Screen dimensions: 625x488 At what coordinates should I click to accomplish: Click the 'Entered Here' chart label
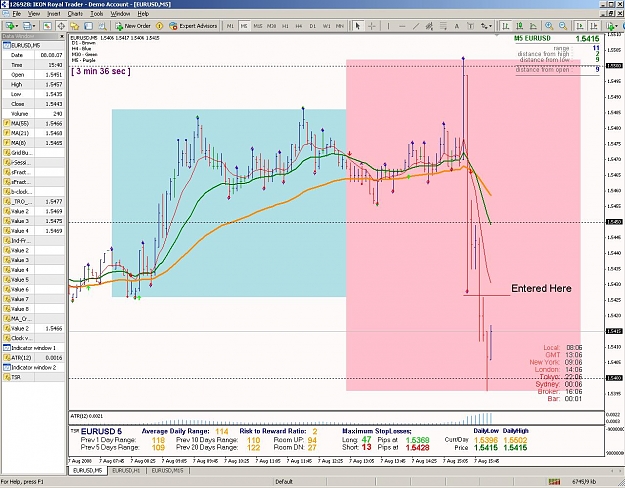tap(541, 288)
